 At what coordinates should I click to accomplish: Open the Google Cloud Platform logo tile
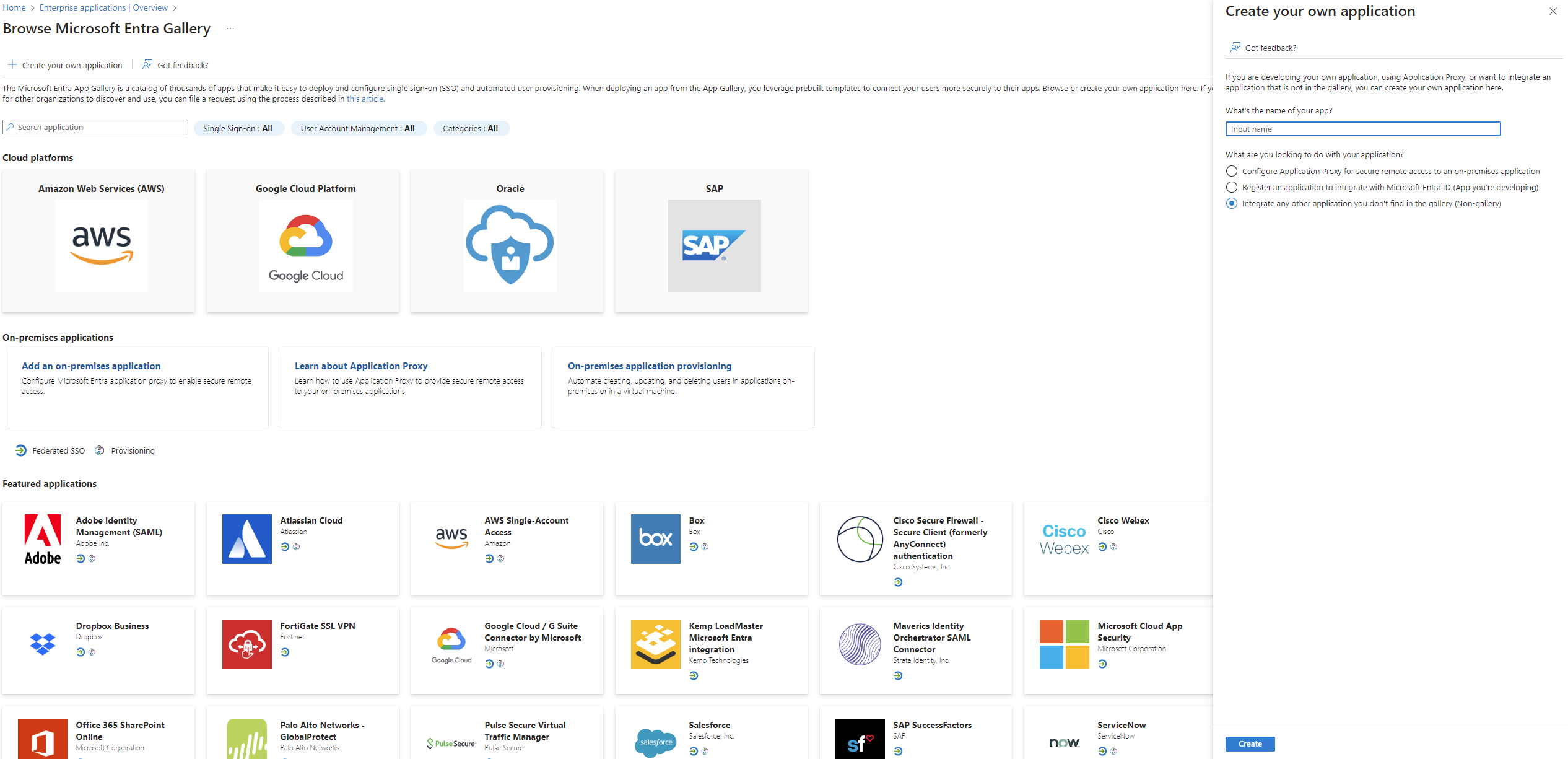coord(306,245)
